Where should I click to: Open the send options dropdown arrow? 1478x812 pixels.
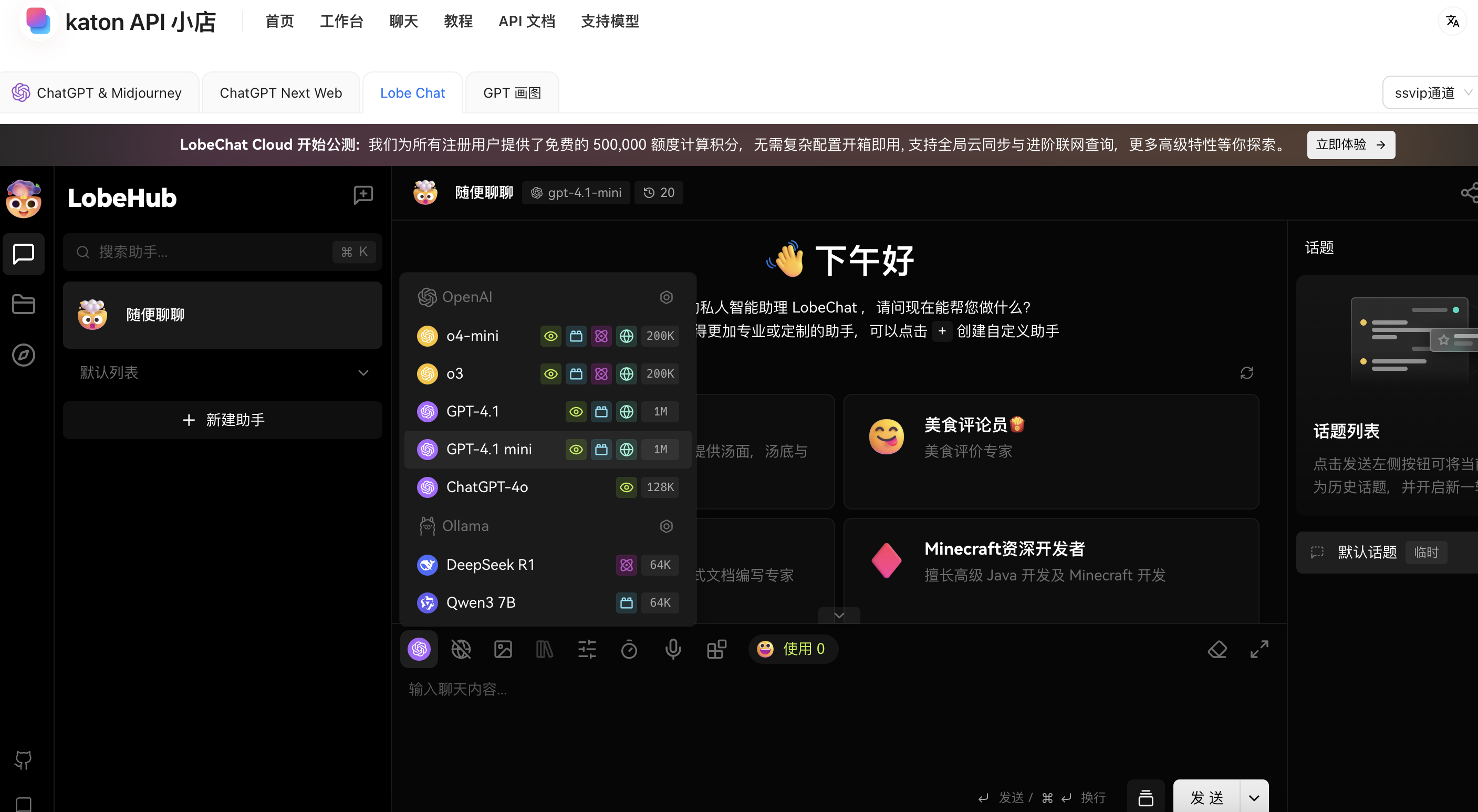point(1254,797)
